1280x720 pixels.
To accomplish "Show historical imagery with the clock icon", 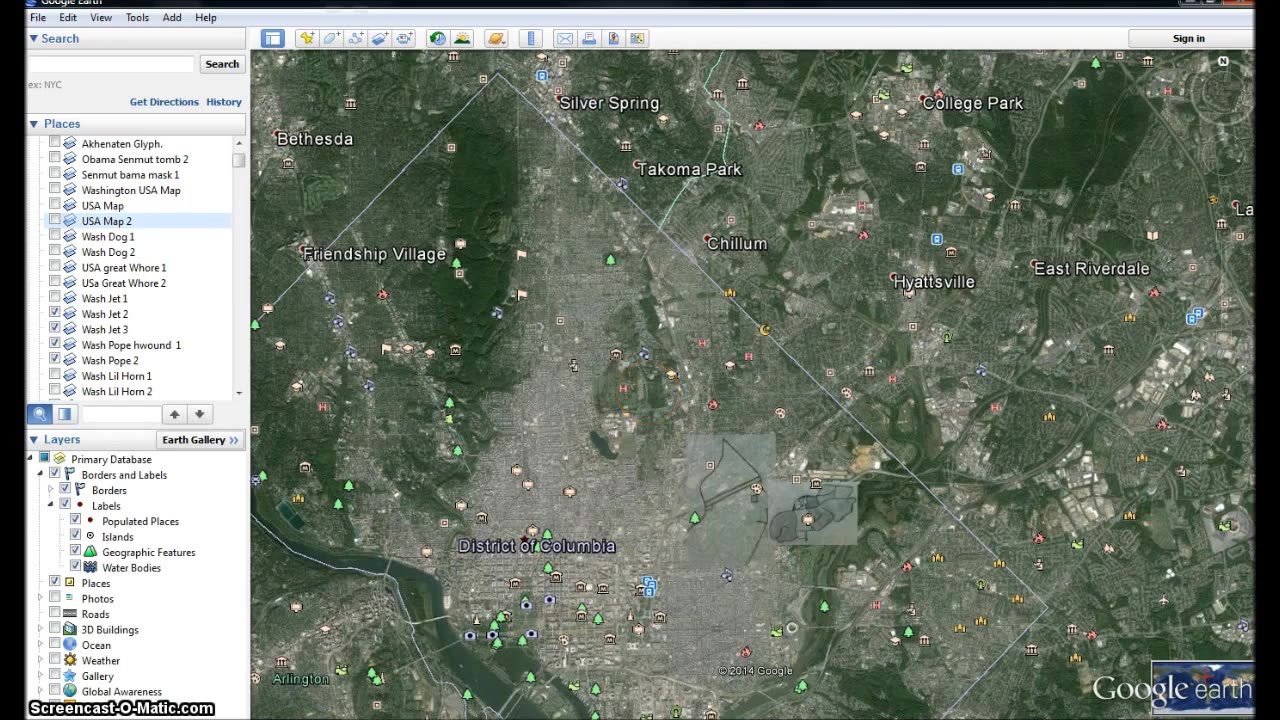I will click(438, 38).
